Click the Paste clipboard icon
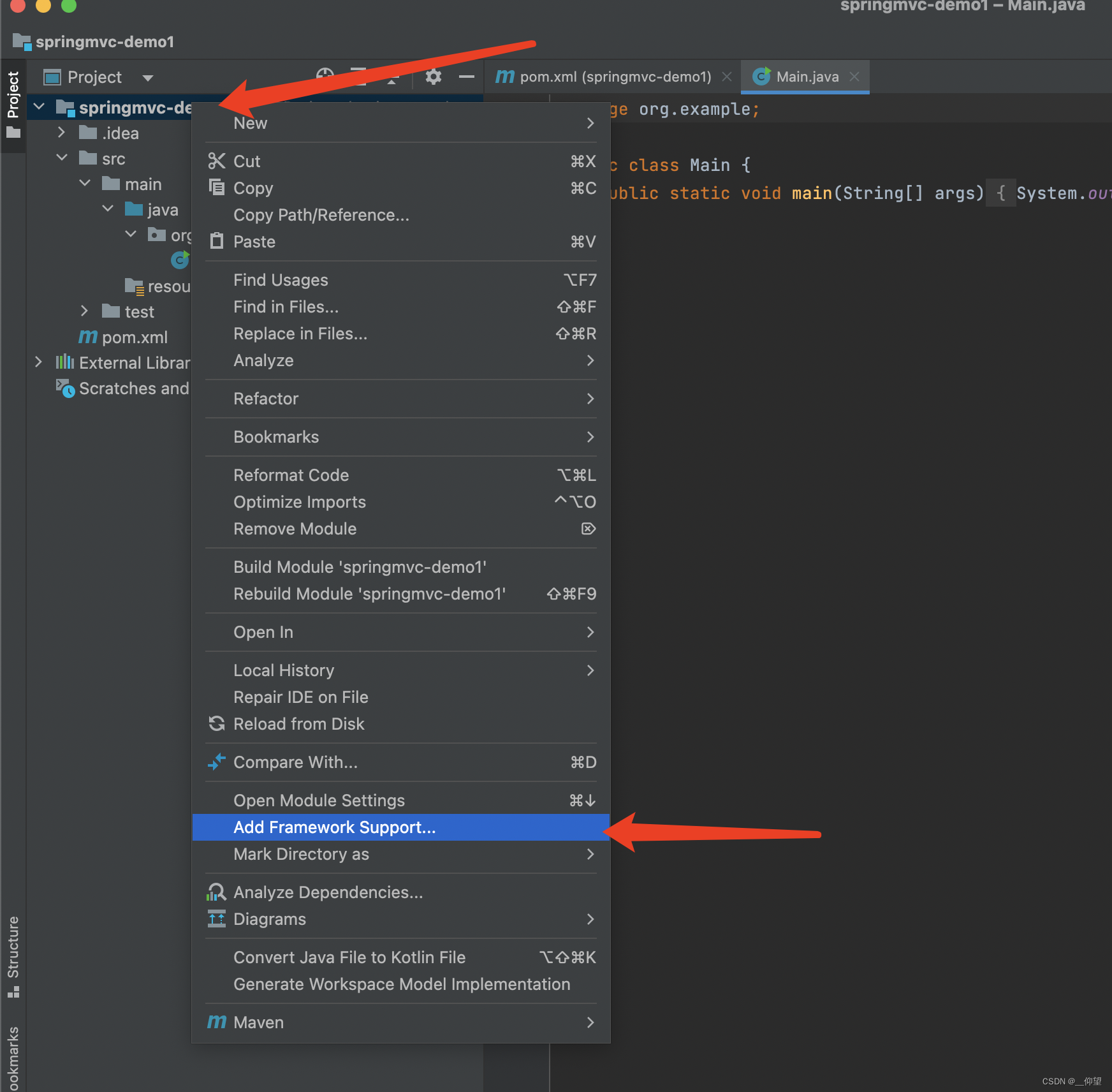Screen dimensions: 1112x1092 coord(217,240)
